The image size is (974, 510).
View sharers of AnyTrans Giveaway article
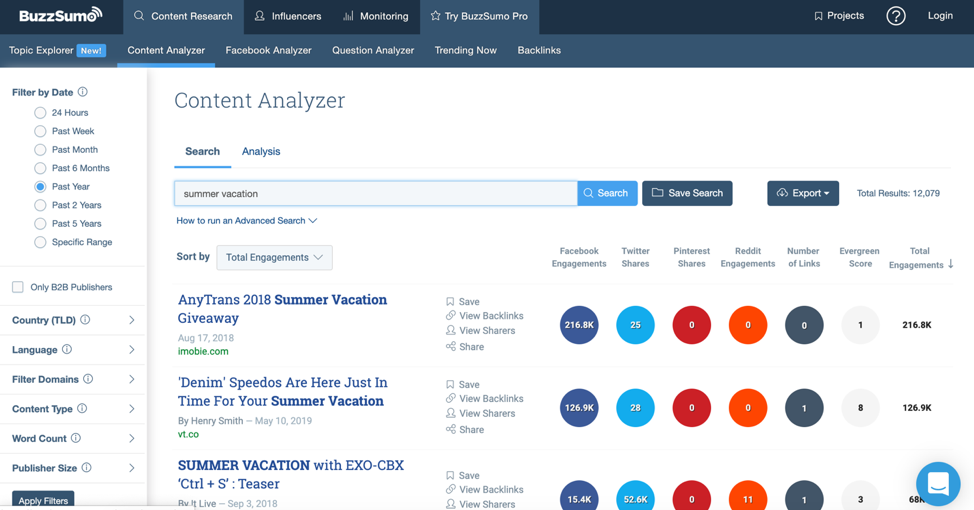click(x=480, y=330)
